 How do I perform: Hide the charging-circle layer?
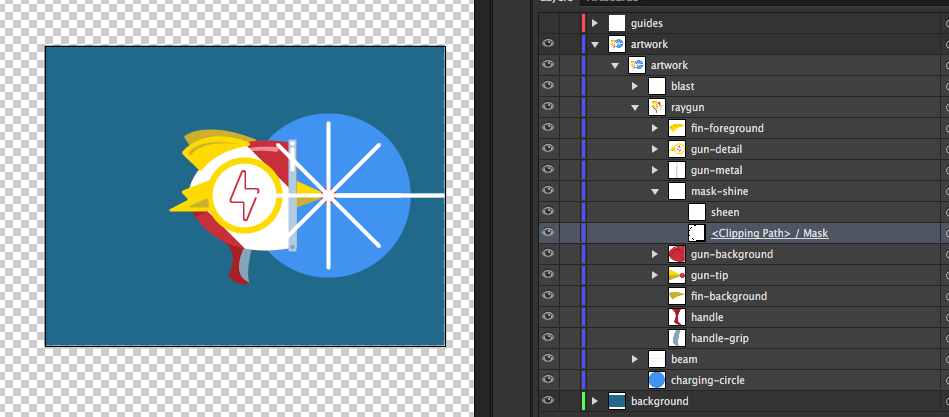(548, 379)
